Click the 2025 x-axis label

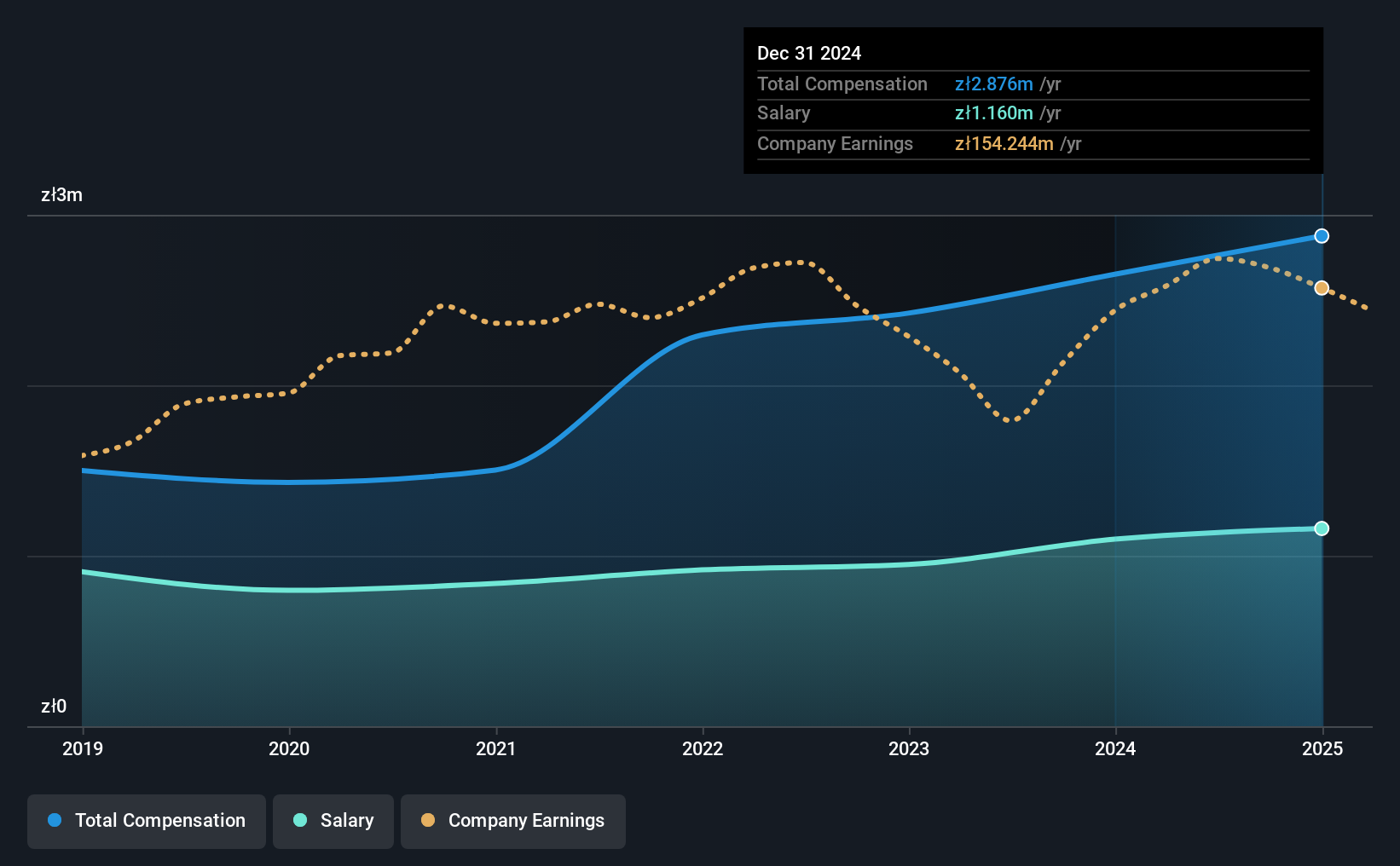(x=1322, y=748)
